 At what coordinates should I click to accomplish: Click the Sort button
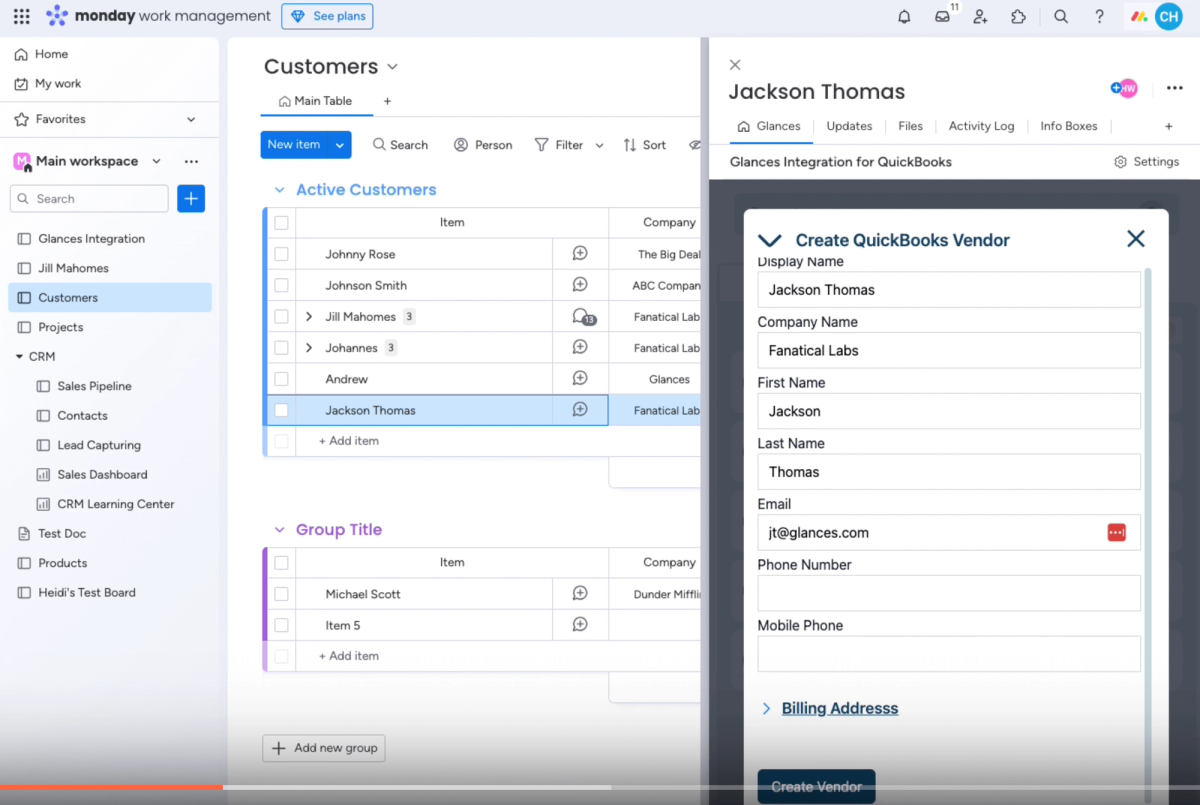coord(644,145)
